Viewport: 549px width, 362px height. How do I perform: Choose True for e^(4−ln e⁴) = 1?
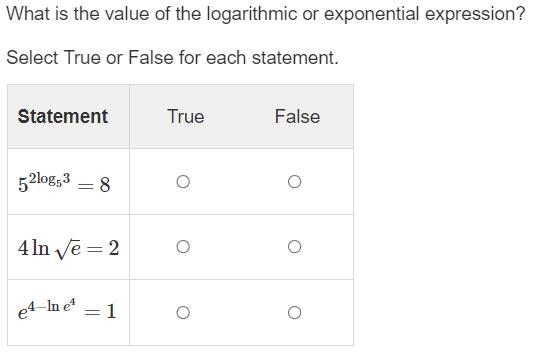[183, 312]
